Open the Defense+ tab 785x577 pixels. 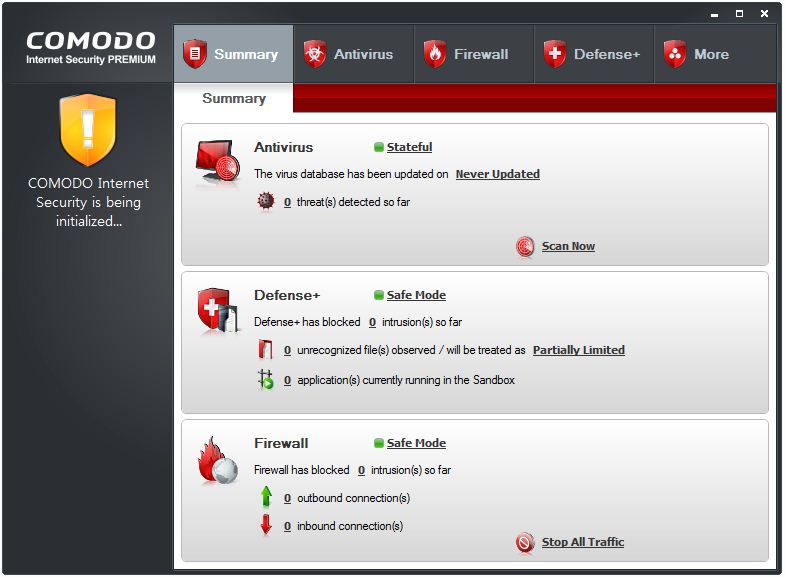tap(594, 54)
